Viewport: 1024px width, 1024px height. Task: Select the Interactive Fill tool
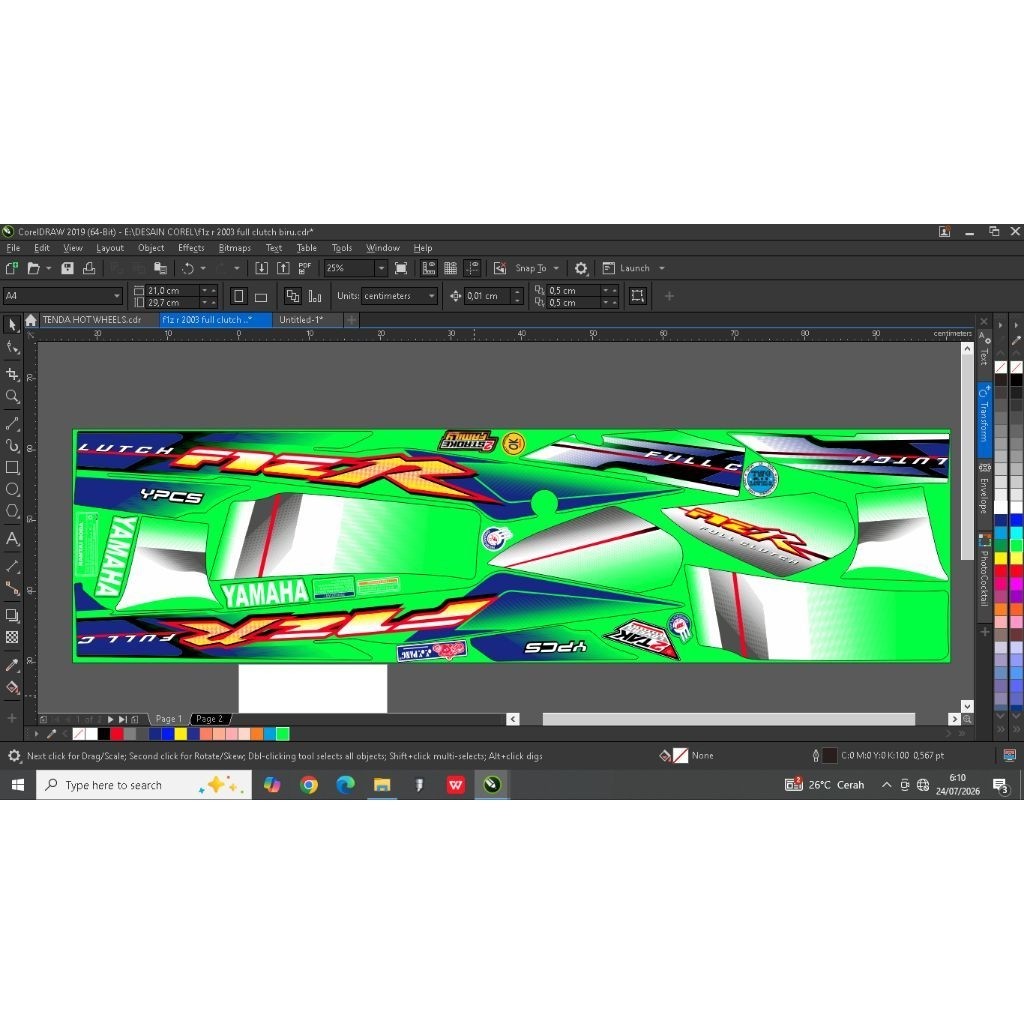(x=12, y=687)
